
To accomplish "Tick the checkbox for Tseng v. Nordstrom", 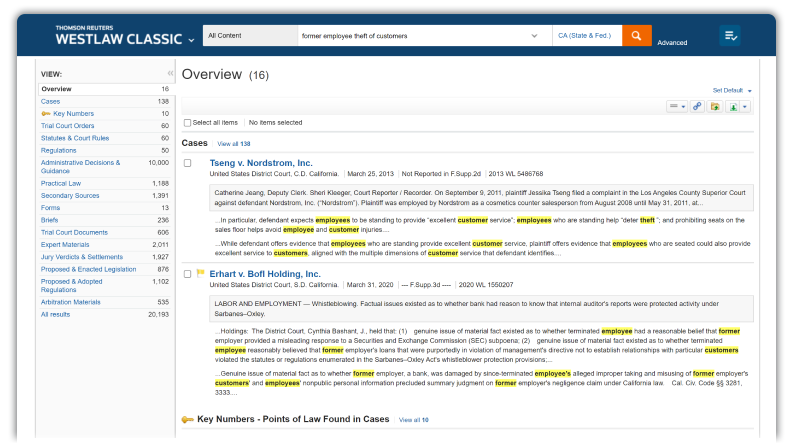I will point(187,163).
